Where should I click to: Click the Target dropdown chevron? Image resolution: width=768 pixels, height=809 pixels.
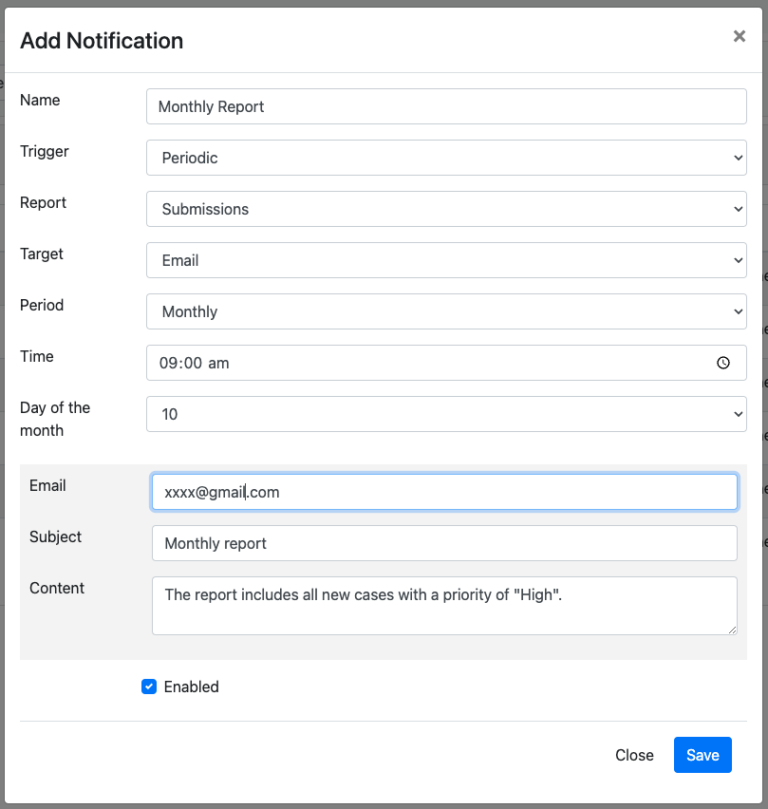point(737,260)
